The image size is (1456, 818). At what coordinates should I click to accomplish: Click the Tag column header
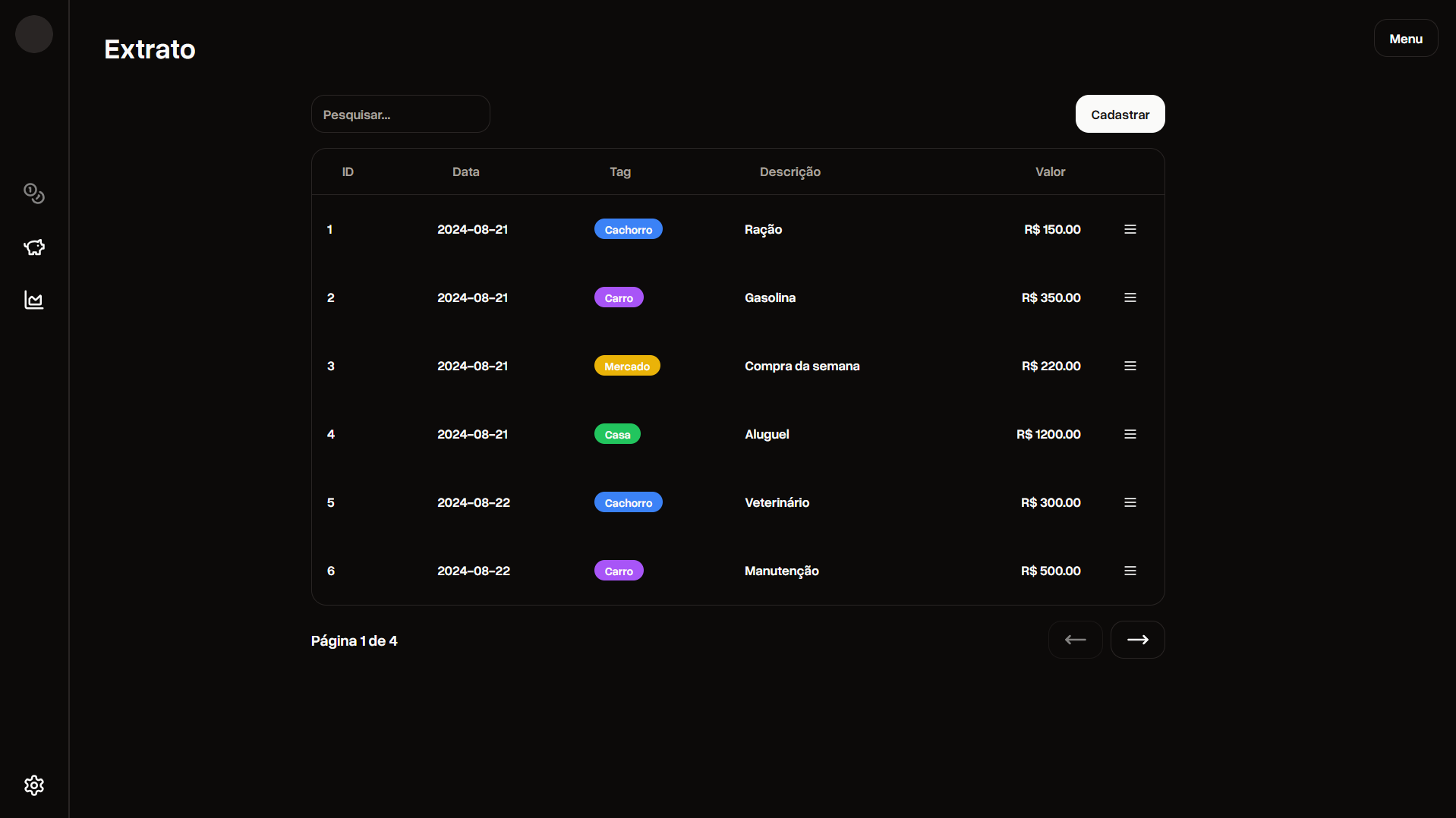(x=620, y=172)
